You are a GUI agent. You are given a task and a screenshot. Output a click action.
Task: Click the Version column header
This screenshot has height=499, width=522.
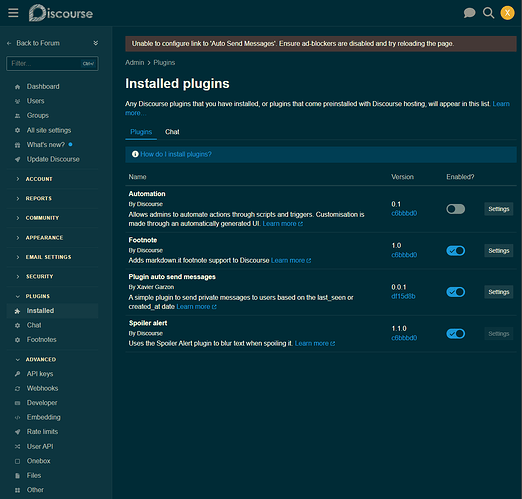(402, 177)
